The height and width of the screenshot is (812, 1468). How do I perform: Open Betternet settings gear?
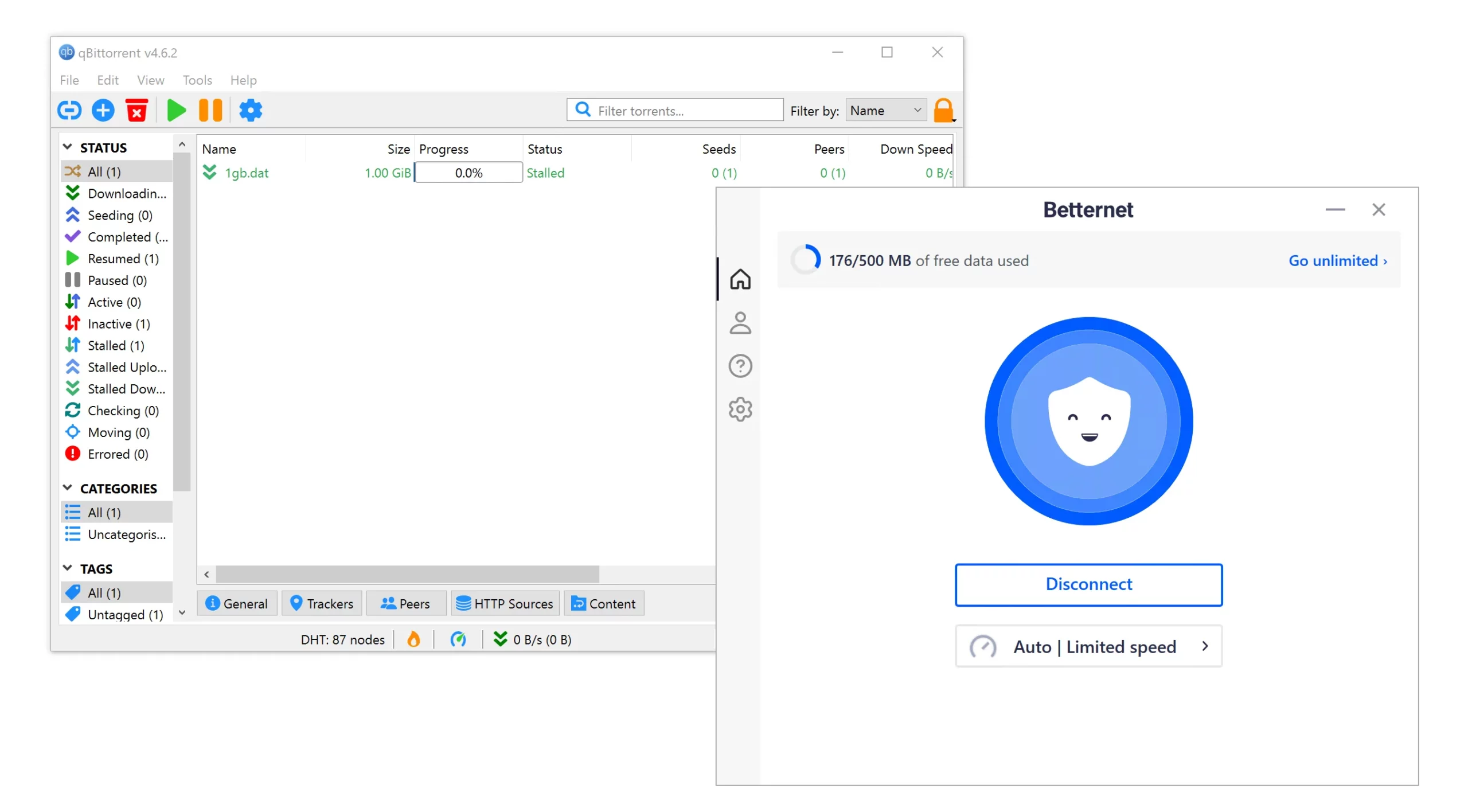741,409
